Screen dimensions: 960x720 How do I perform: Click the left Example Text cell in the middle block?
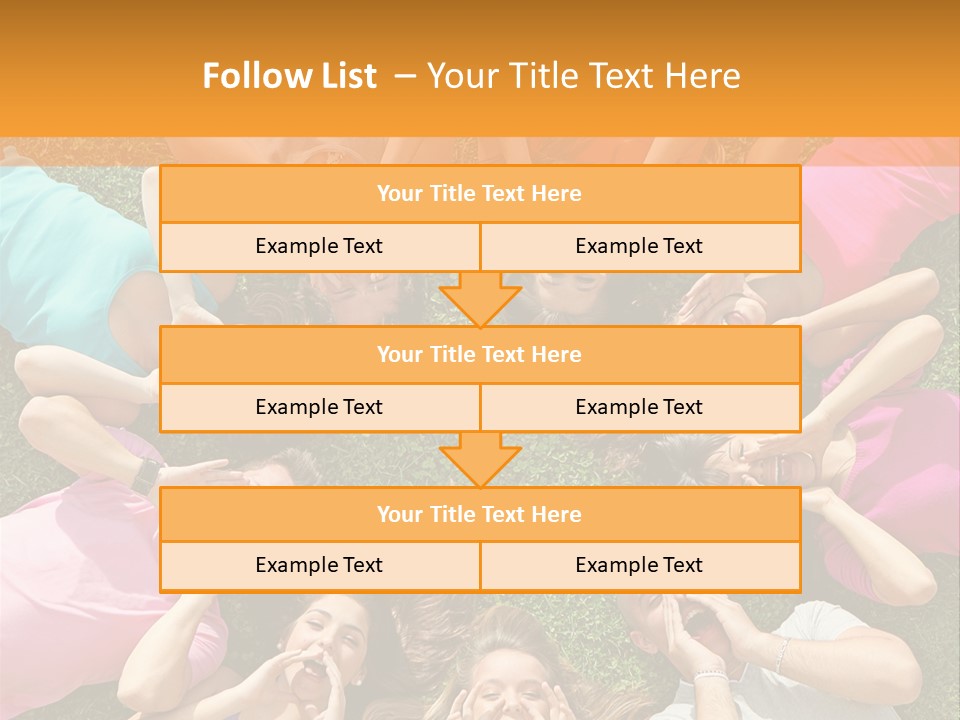point(319,408)
